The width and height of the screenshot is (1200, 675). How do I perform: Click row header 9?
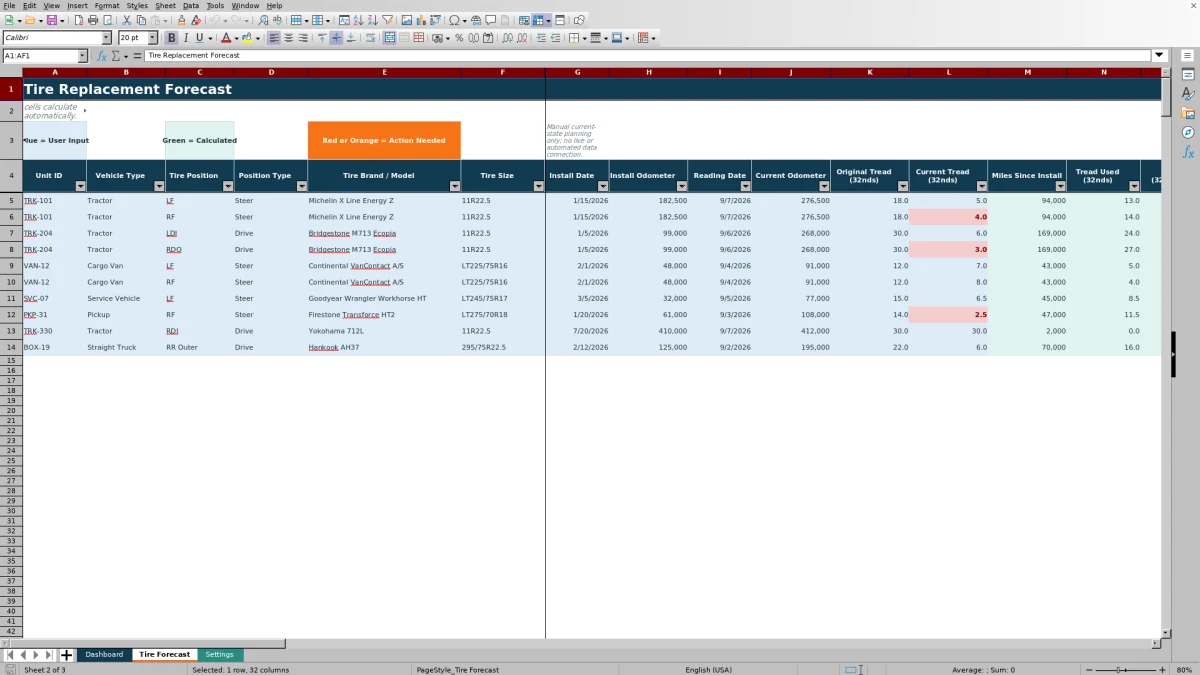pyautogui.click(x=11, y=266)
